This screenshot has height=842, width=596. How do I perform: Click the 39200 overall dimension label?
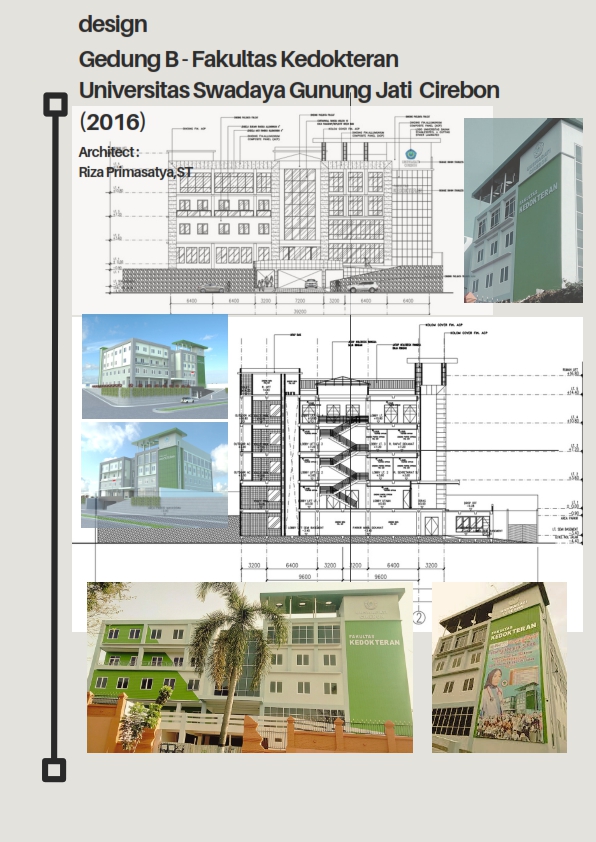point(300,311)
